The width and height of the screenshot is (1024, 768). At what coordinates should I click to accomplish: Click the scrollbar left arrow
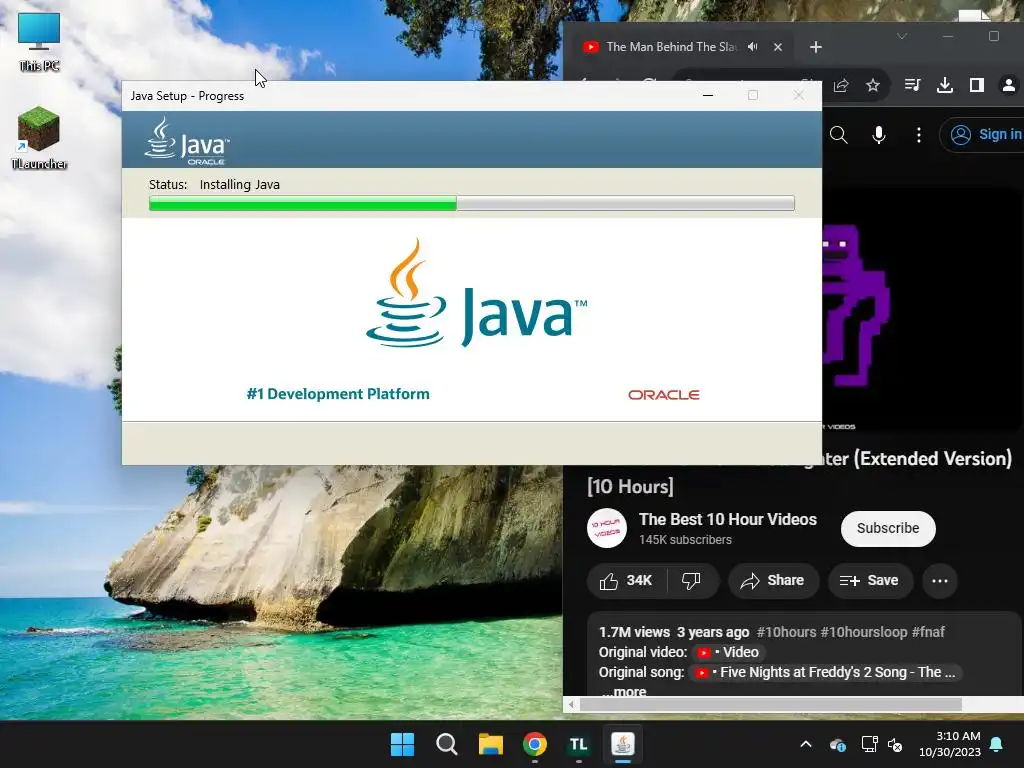pos(571,705)
